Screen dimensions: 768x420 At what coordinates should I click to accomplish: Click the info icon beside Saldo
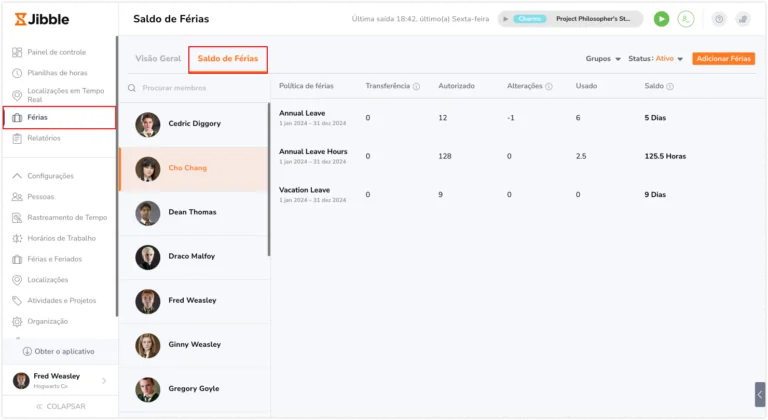[670, 87]
